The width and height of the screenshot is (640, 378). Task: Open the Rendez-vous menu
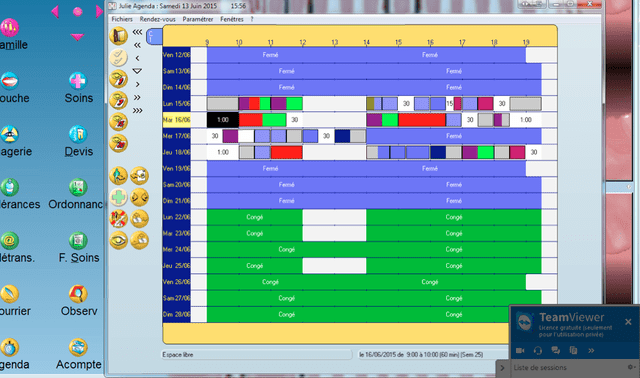[158, 19]
